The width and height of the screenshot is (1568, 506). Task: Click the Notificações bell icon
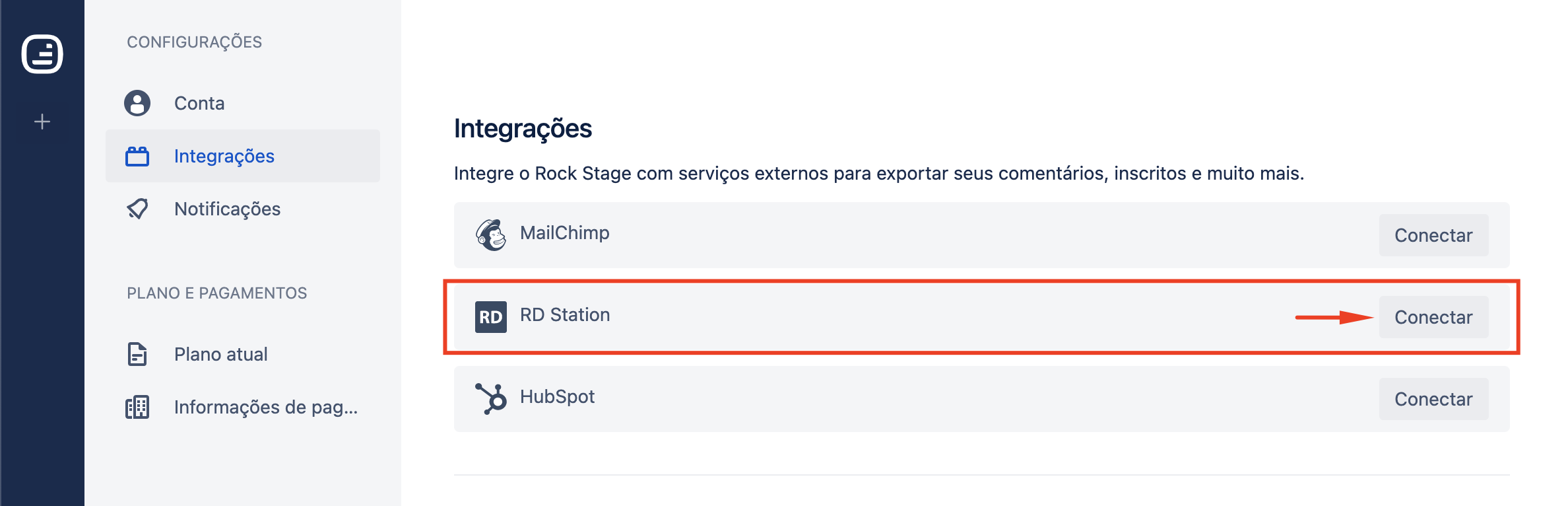(x=137, y=209)
